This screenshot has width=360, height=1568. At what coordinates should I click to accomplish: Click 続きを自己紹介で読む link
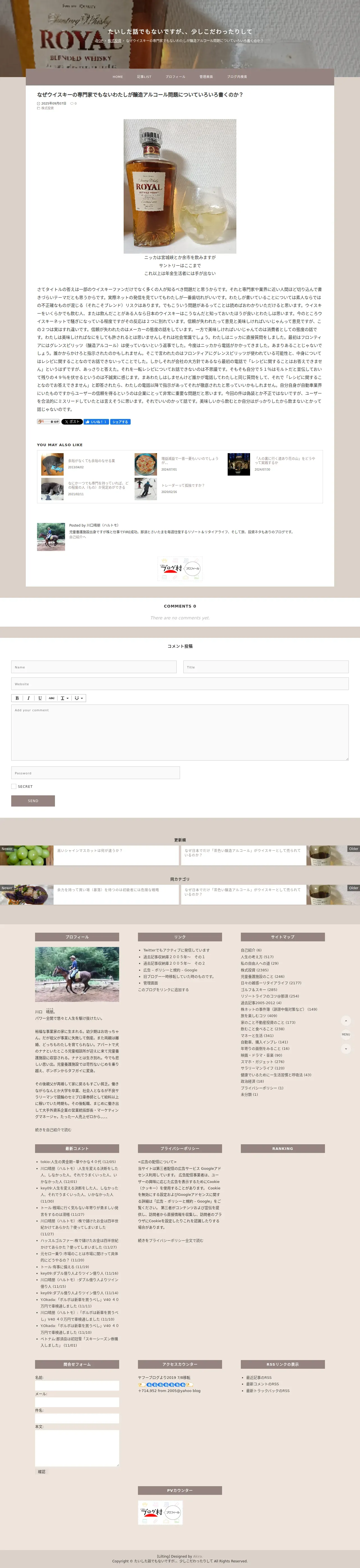click(53, 1130)
